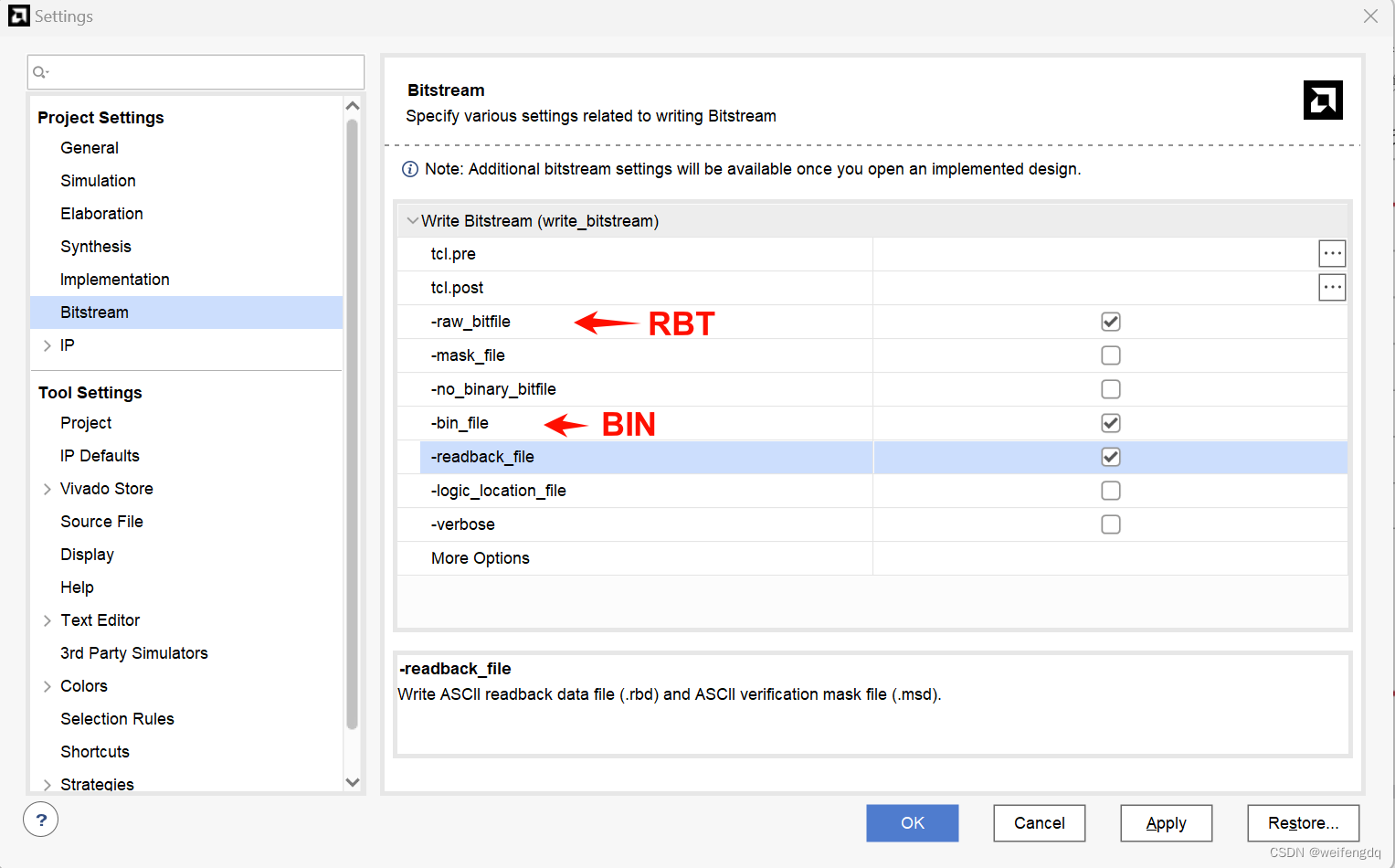1395x868 pixels.
Task: Toggle the -readback_file checkbox
Action: [1111, 457]
